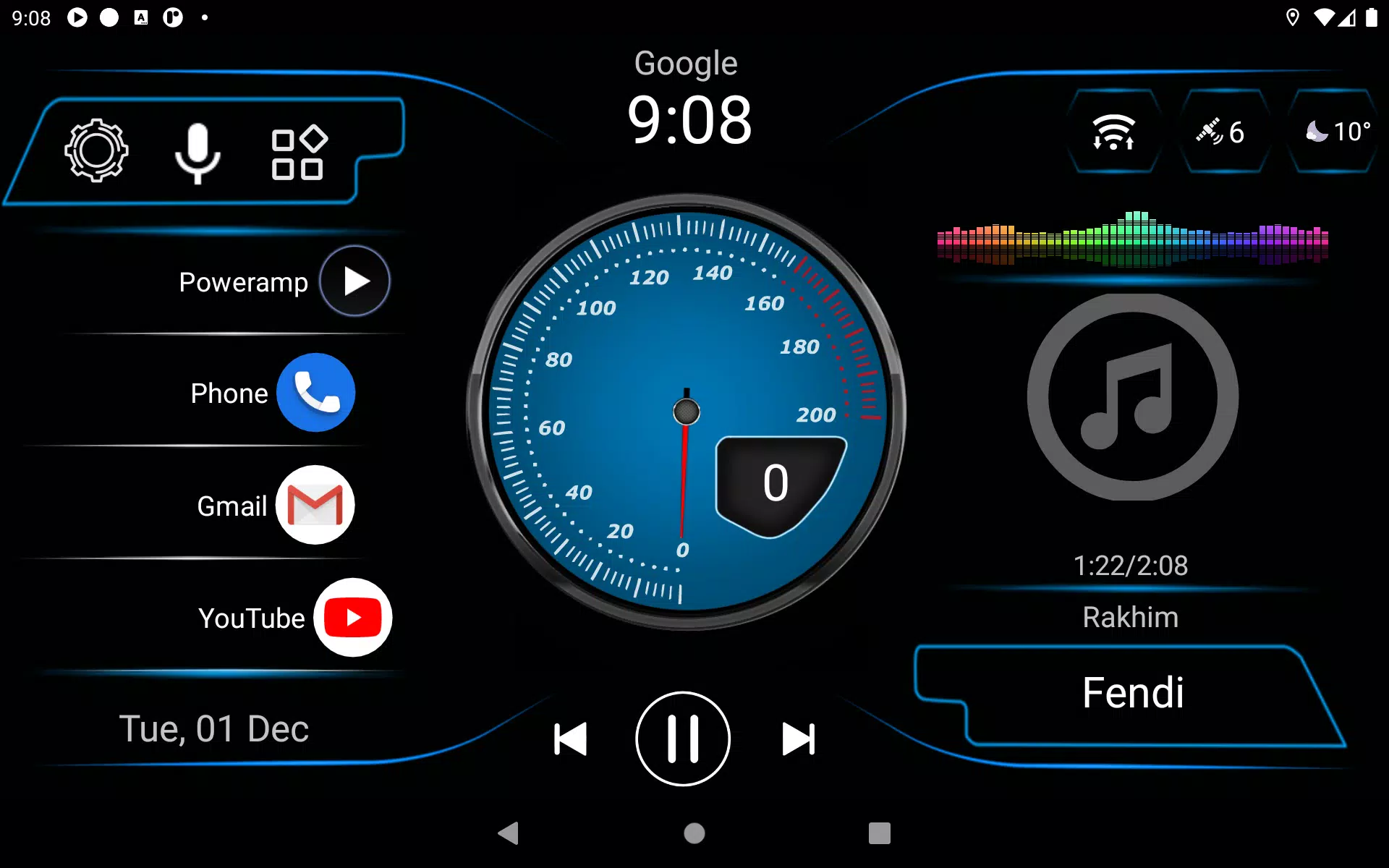Select the Fendi track label
The image size is (1389, 868).
[x=1132, y=690]
